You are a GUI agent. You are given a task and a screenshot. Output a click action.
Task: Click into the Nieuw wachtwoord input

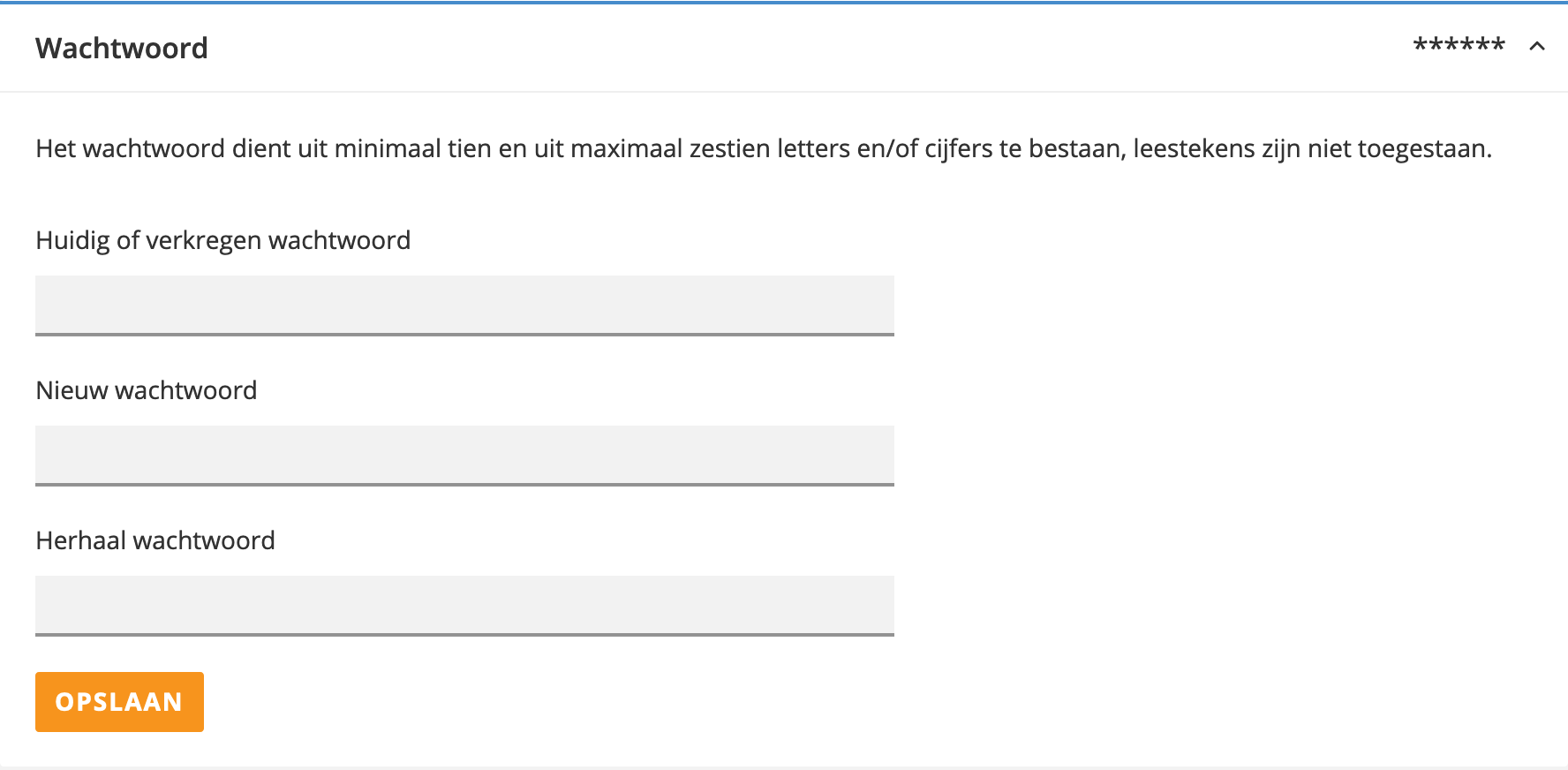[x=464, y=455]
